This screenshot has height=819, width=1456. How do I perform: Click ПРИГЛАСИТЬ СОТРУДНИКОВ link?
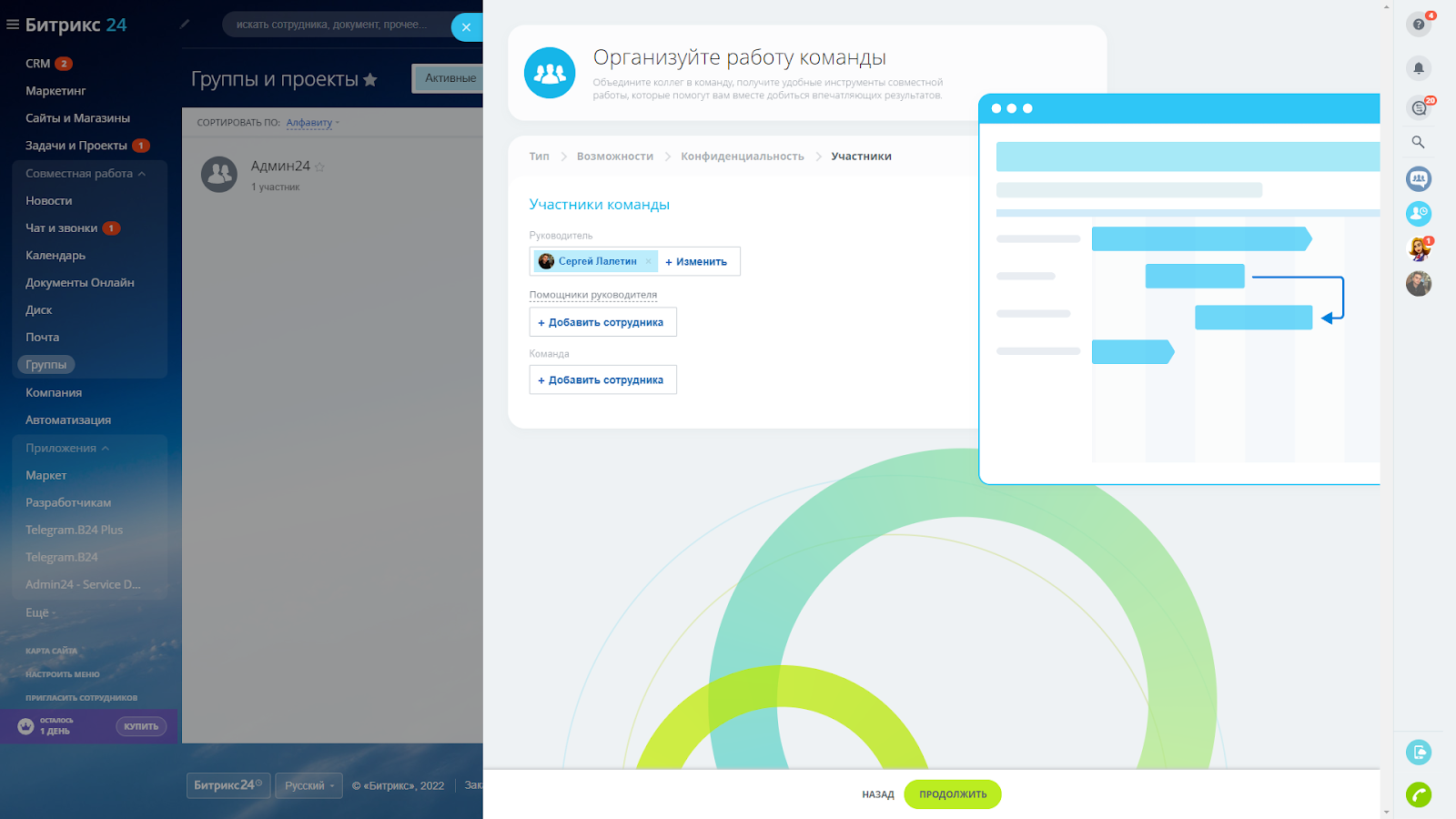[81, 699]
